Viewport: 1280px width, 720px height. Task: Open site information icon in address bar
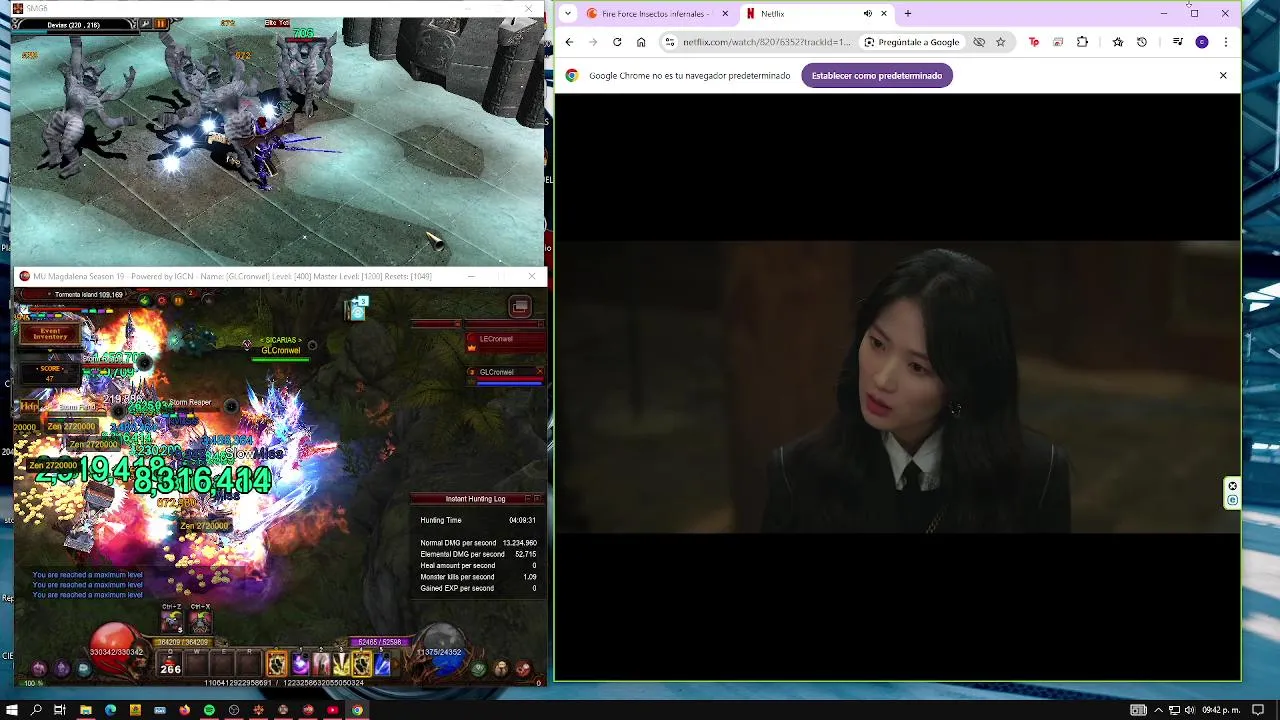click(670, 42)
